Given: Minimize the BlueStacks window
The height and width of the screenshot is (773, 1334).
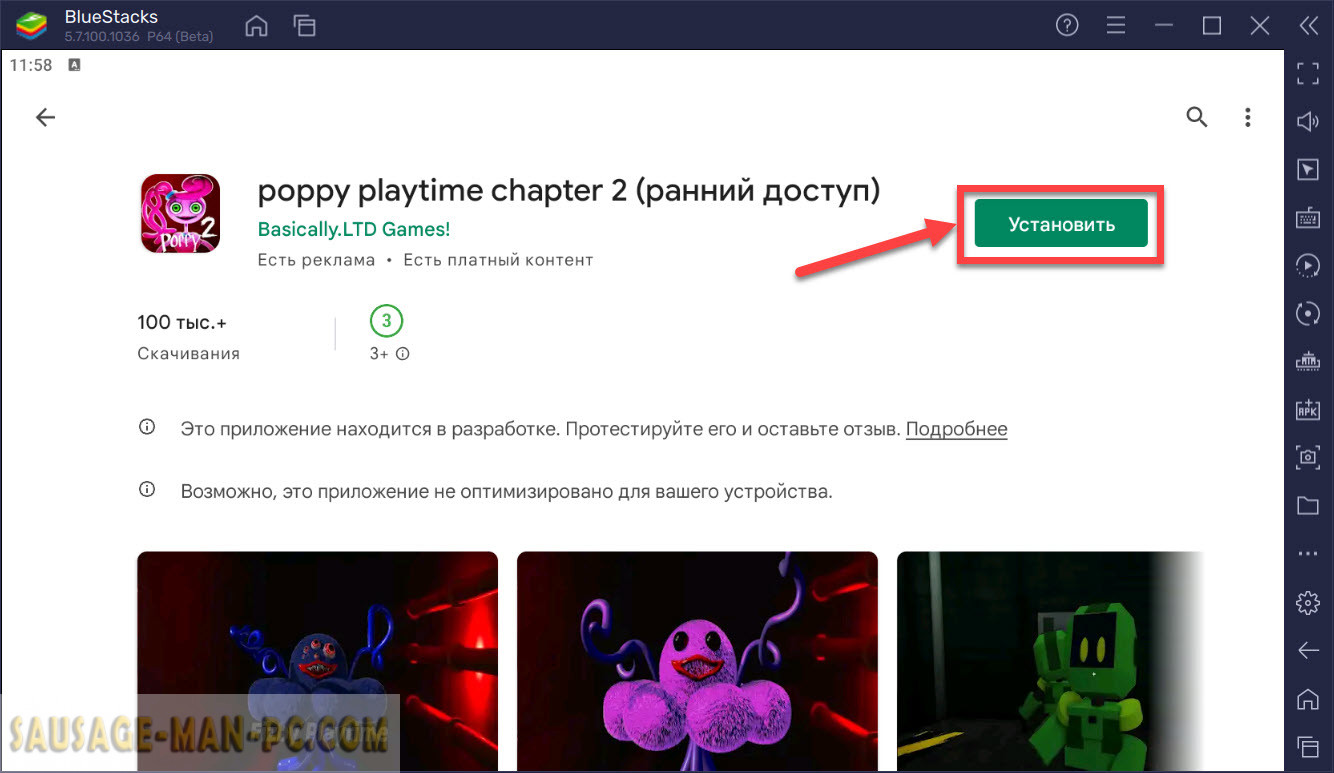Looking at the screenshot, I should click(1164, 26).
